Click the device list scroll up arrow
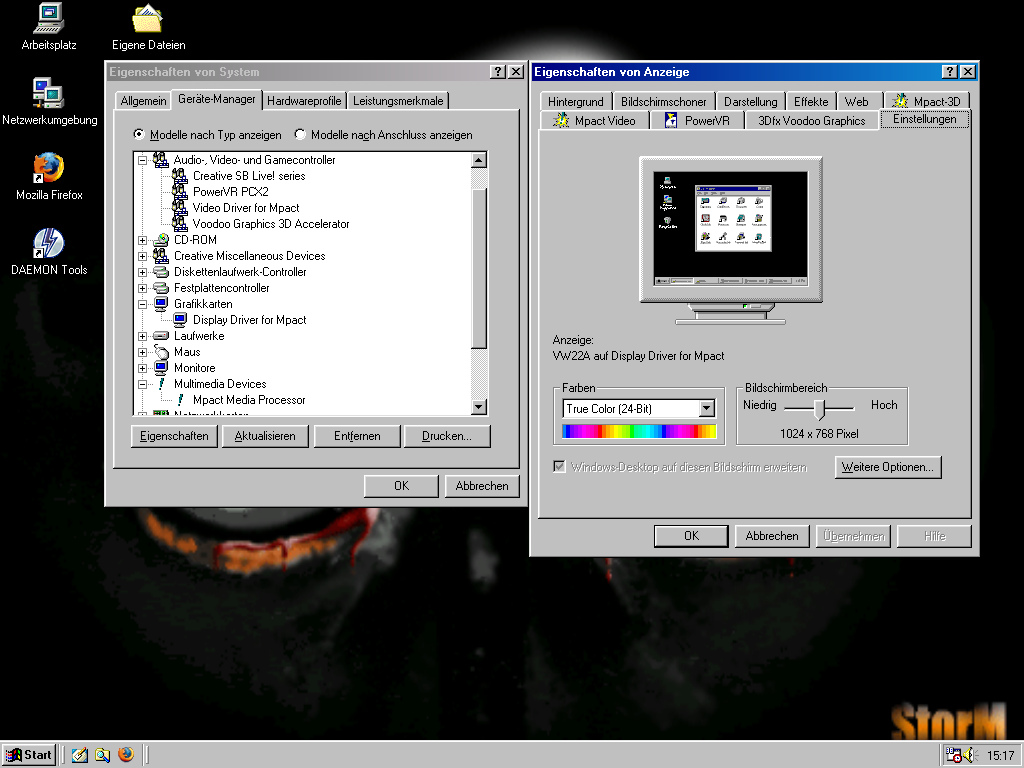Viewport: 1024px width, 768px height. [479, 160]
